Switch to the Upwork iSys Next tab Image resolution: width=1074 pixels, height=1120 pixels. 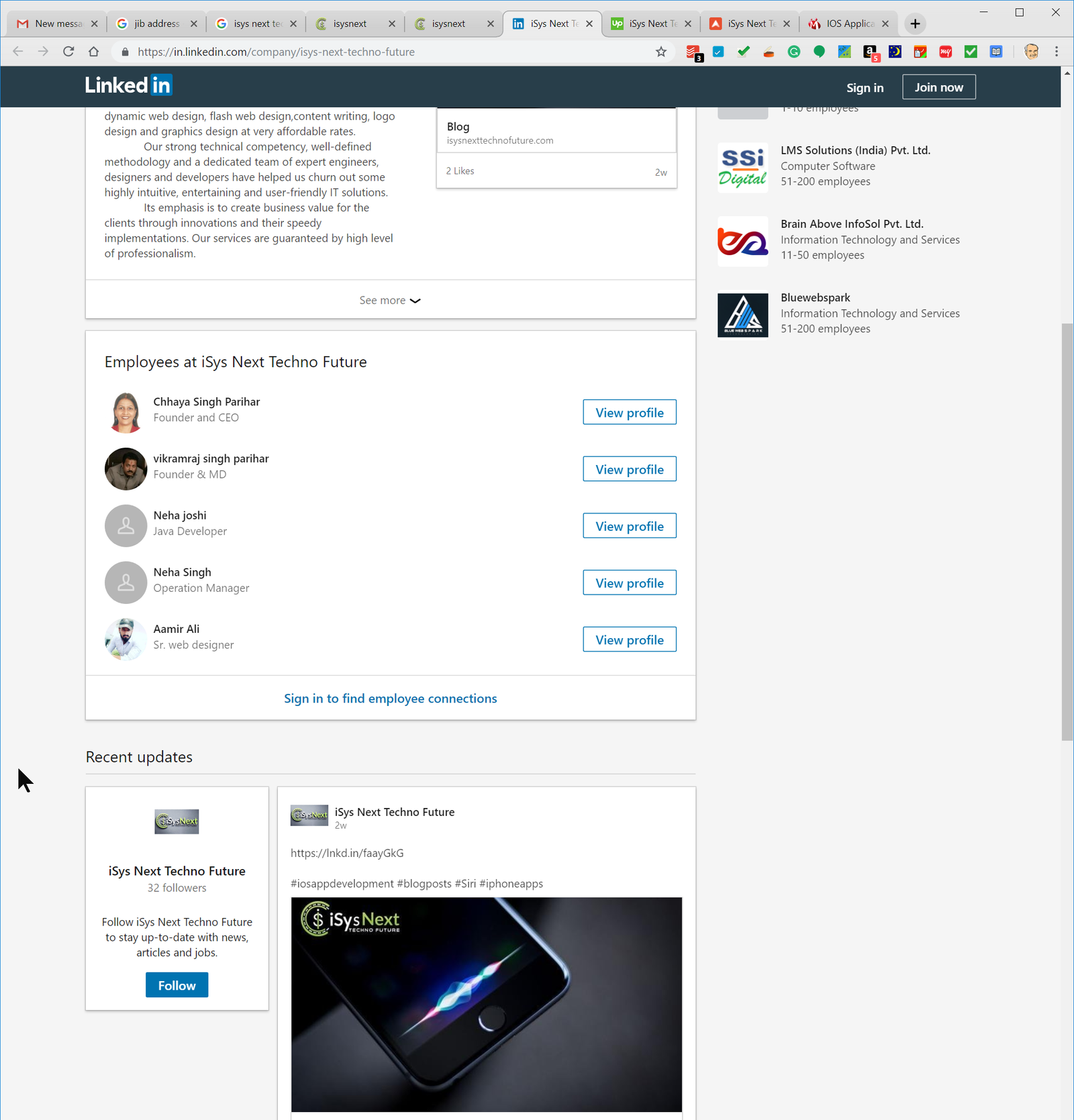click(x=652, y=23)
